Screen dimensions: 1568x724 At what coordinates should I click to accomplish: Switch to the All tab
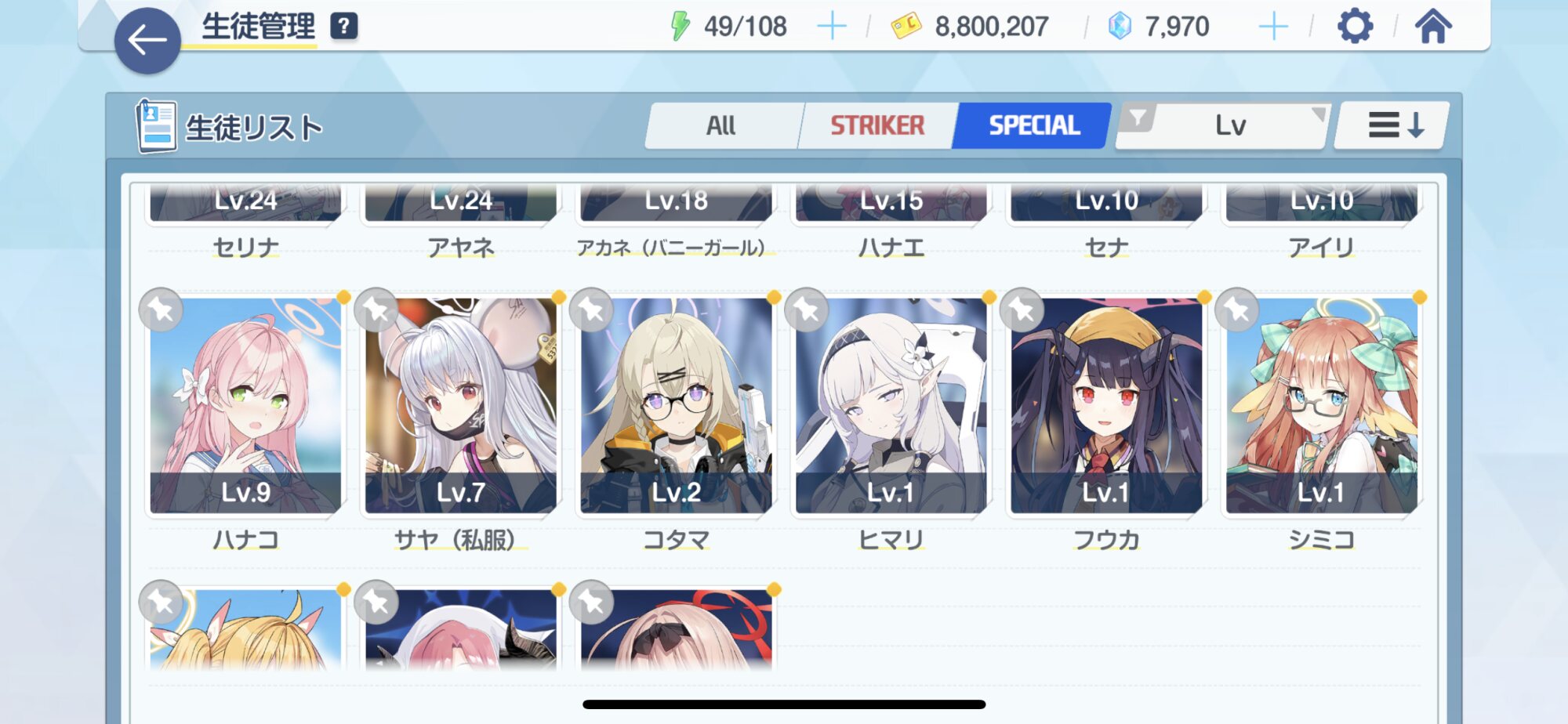(721, 125)
